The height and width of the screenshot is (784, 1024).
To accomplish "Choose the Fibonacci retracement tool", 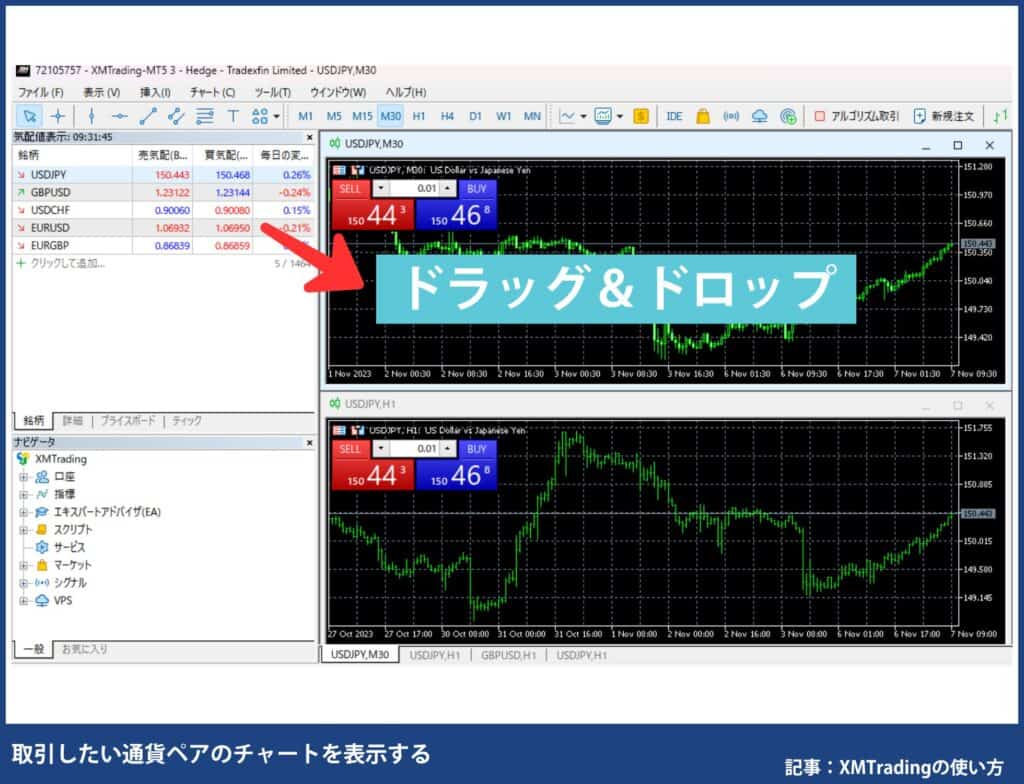I will click(204, 116).
